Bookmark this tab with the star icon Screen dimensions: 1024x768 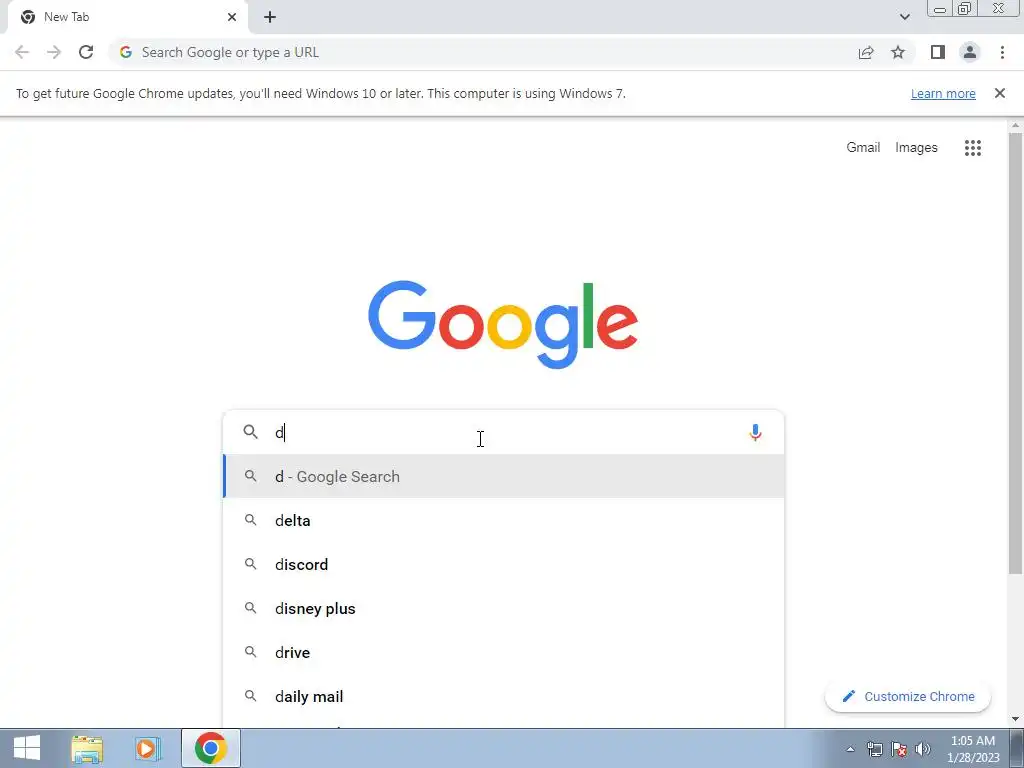pyautogui.click(x=898, y=52)
